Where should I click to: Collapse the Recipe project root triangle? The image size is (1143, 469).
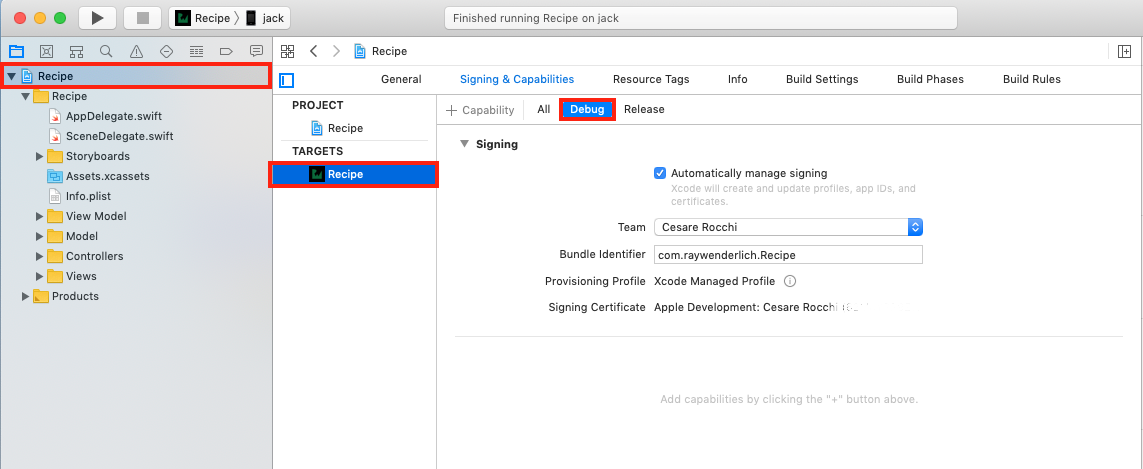(x=12, y=76)
